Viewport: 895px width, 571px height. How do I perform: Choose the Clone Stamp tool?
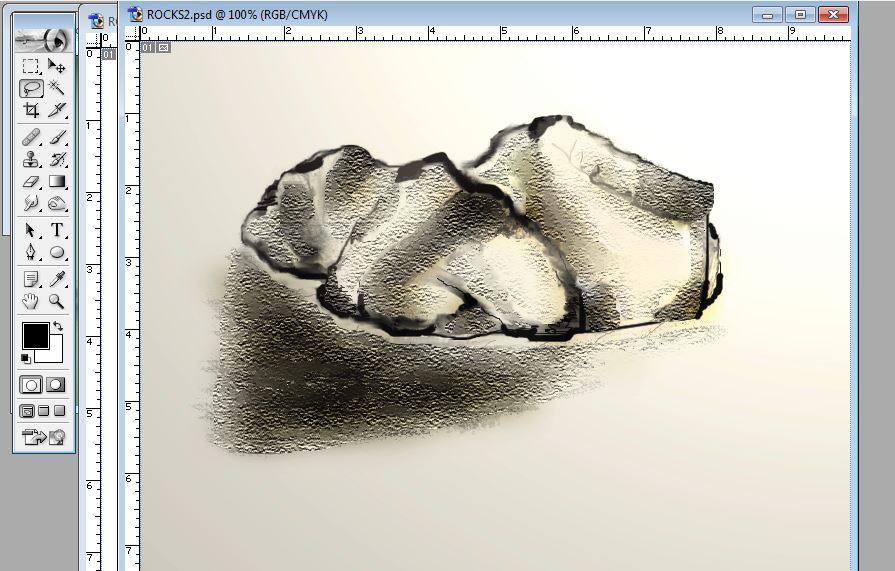click(31, 159)
